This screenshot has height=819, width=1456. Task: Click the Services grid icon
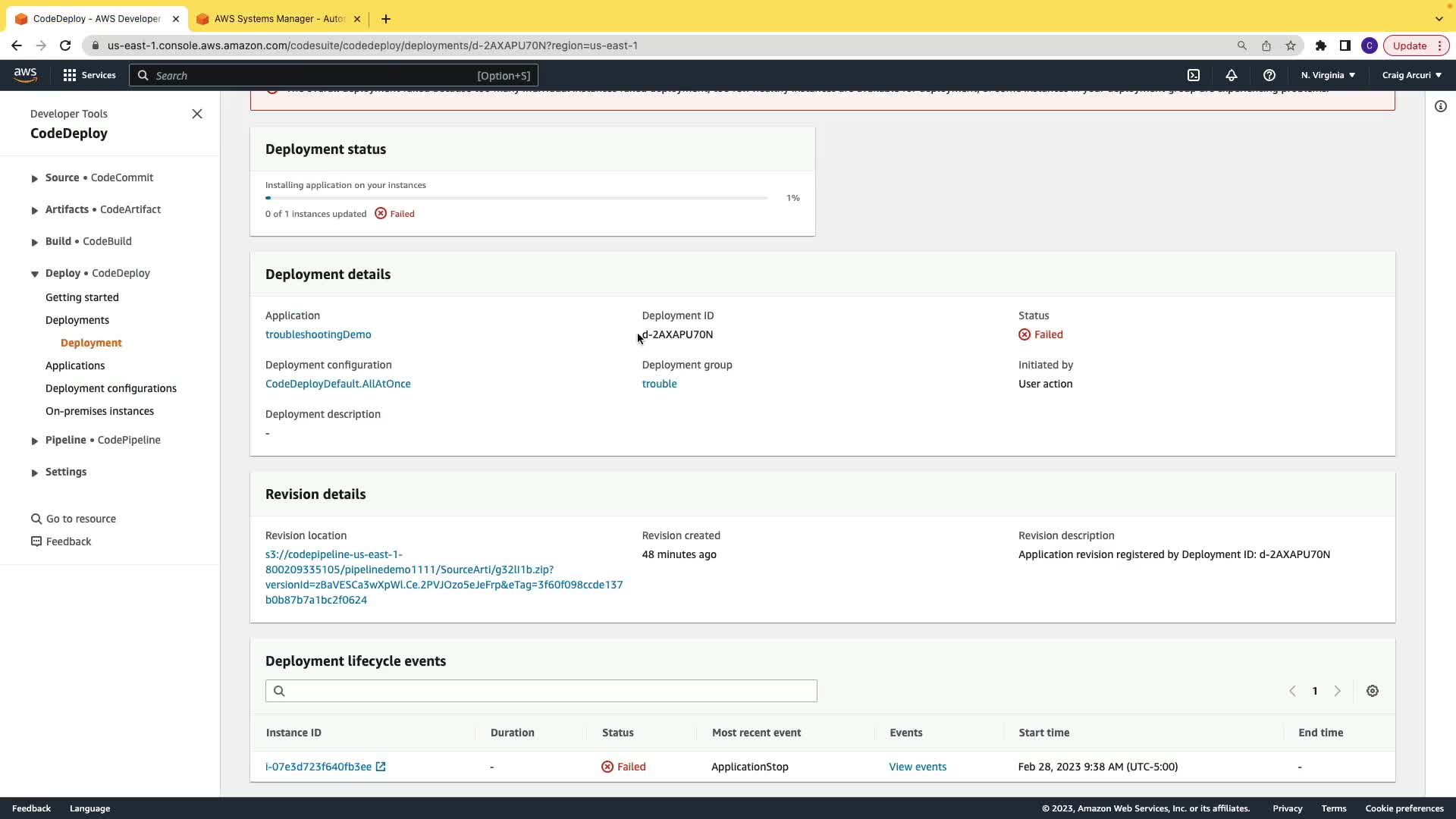(70, 75)
